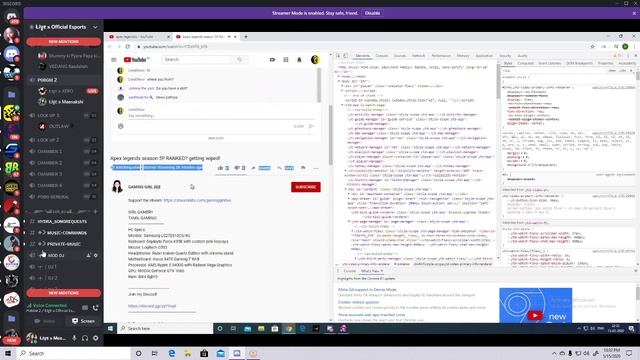Start screen share with Screen button
Screen dimensions: 640x360
84,321
